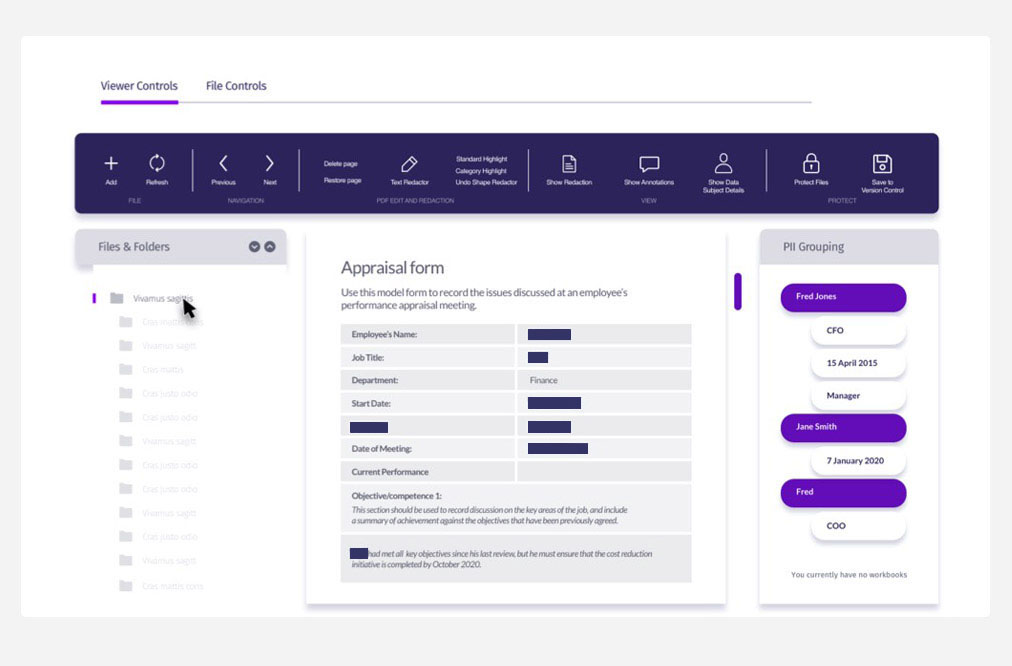The width and height of the screenshot is (1012, 666).
Task: Click the Add file plus icon
Action: [111, 164]
